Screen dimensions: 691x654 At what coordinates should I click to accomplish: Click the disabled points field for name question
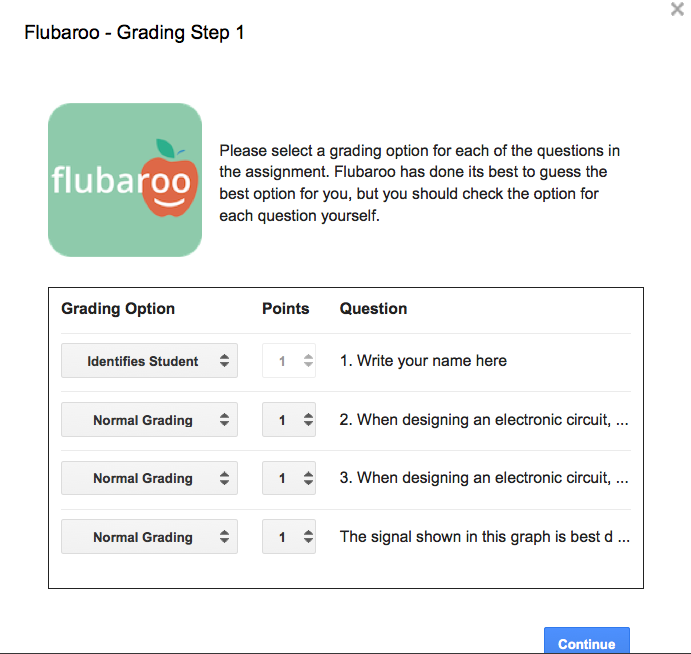tap(289, 361)
